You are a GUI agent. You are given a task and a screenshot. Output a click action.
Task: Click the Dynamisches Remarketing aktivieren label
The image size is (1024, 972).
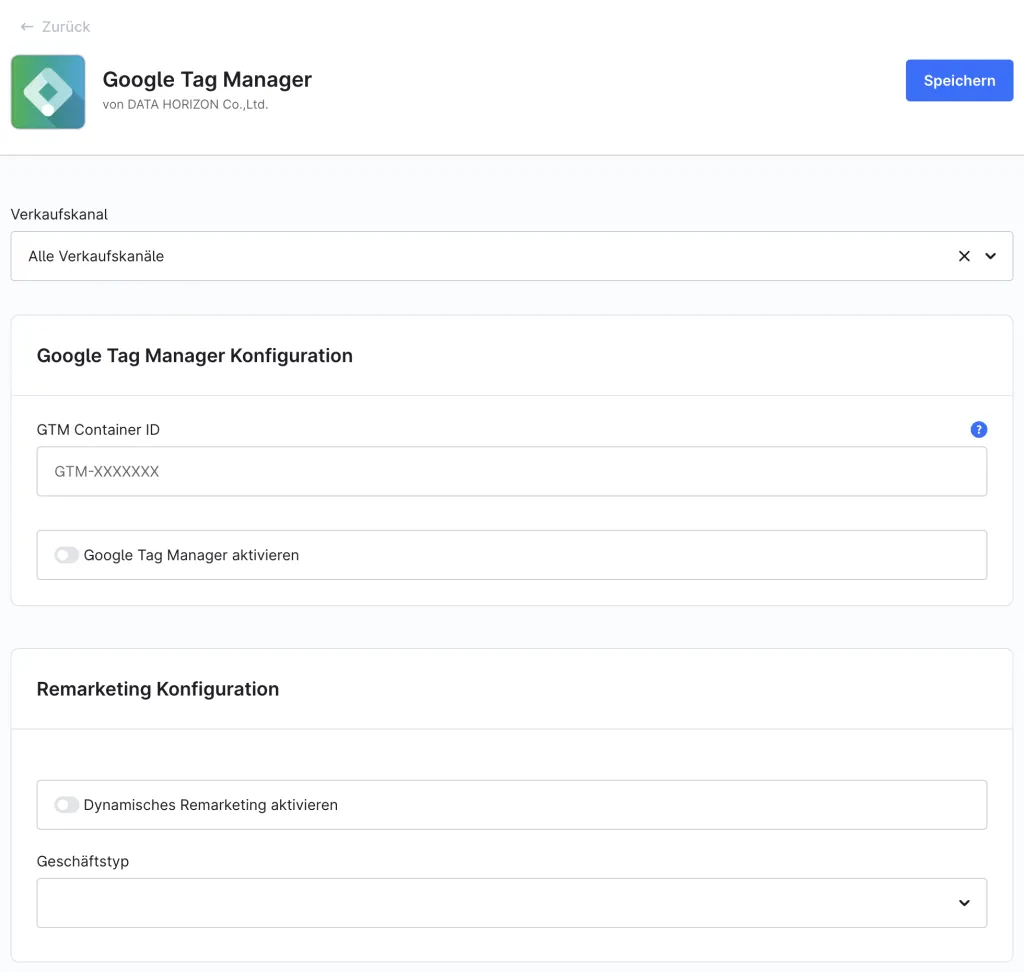(211, 805)
